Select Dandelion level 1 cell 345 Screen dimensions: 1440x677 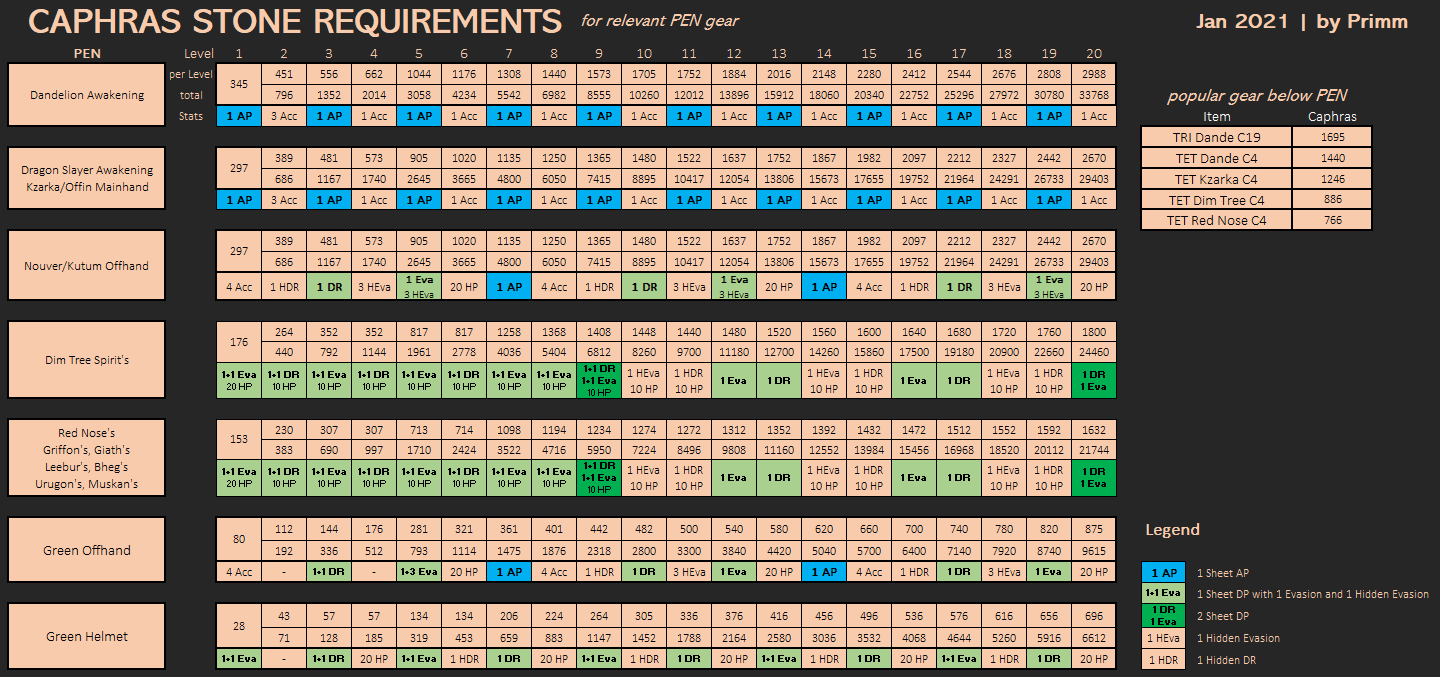coord(239,84)
